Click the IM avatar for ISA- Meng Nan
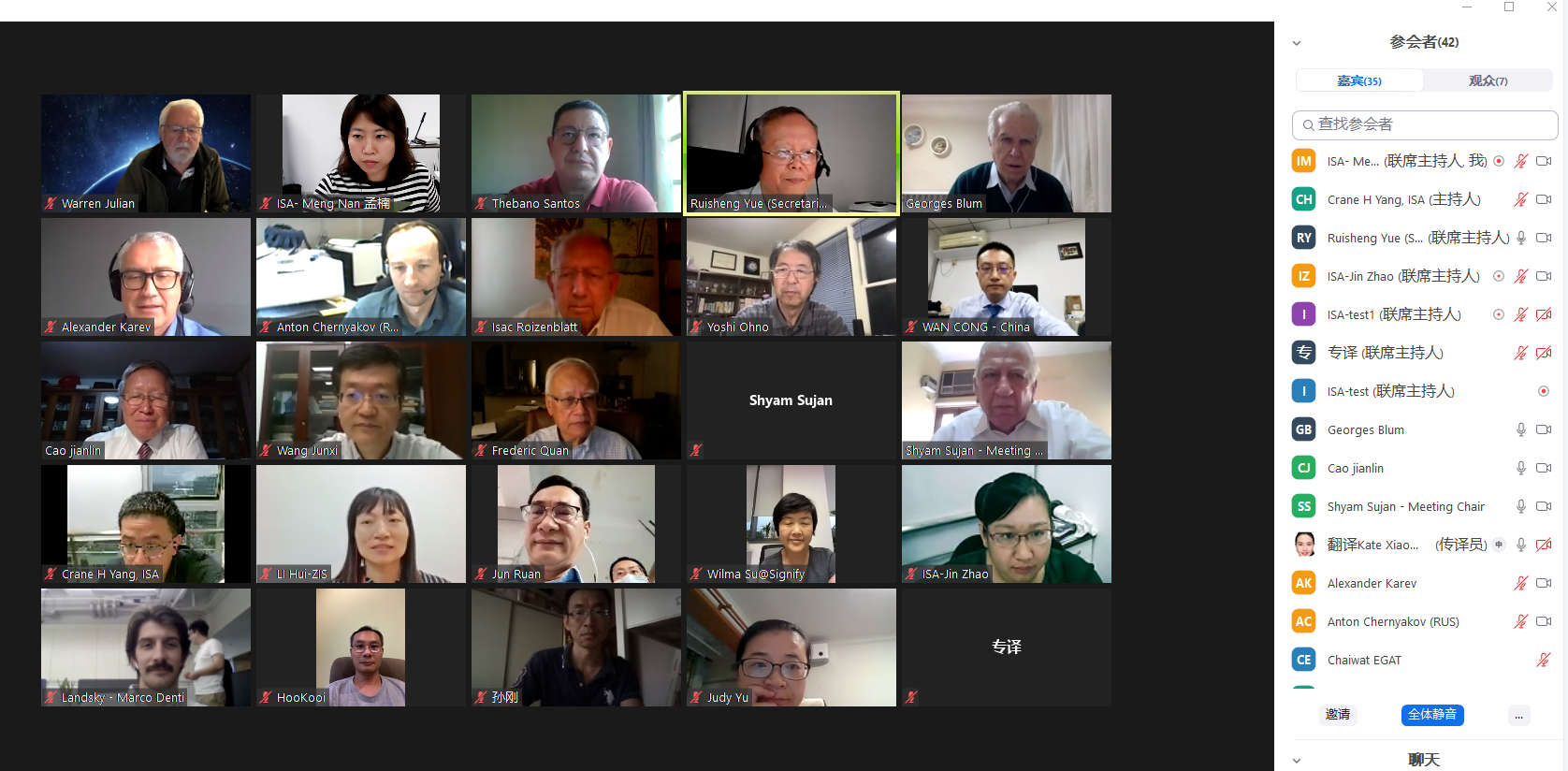The width and height of the screenshot is (1568, 771). tap(1304, 161)
